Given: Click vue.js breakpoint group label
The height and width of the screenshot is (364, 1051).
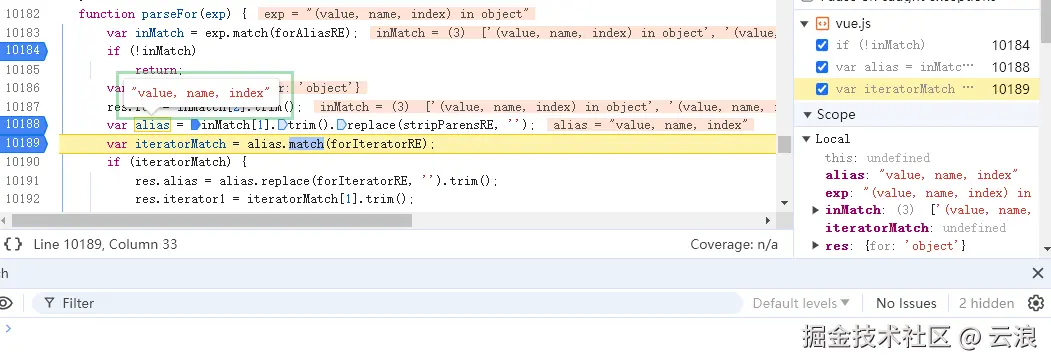Looking at the screenshot, I should (854, 24).
